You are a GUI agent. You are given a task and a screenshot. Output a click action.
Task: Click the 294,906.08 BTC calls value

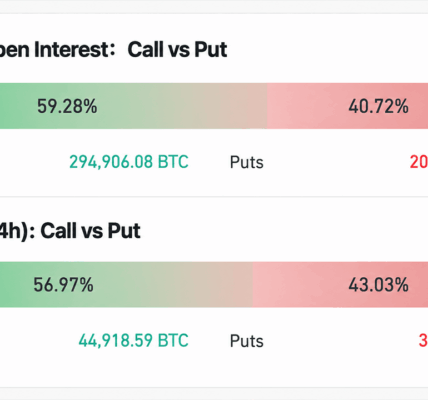click(129, 162)
